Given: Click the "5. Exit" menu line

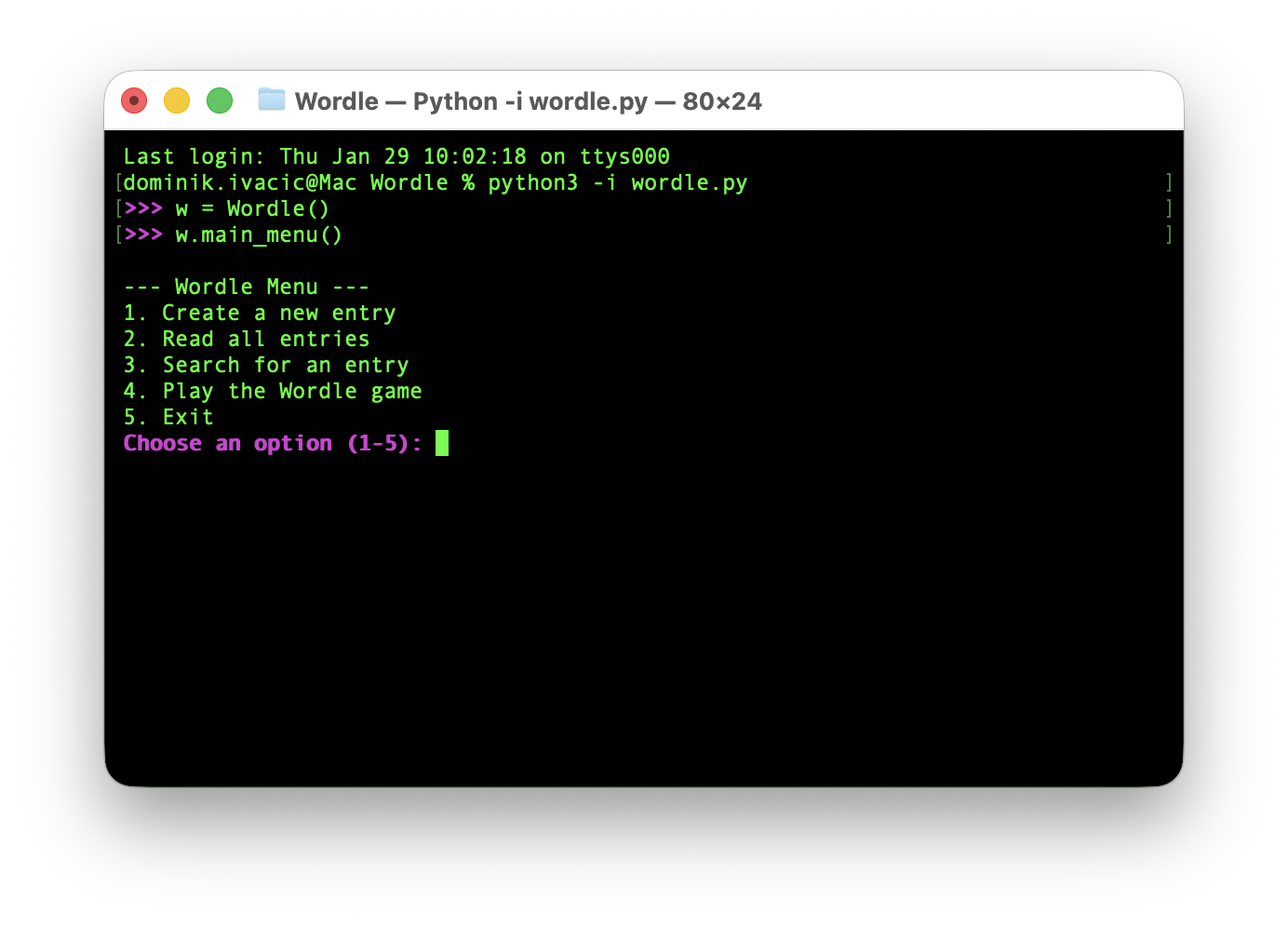Looking at the screenshot, I should 168,417.
